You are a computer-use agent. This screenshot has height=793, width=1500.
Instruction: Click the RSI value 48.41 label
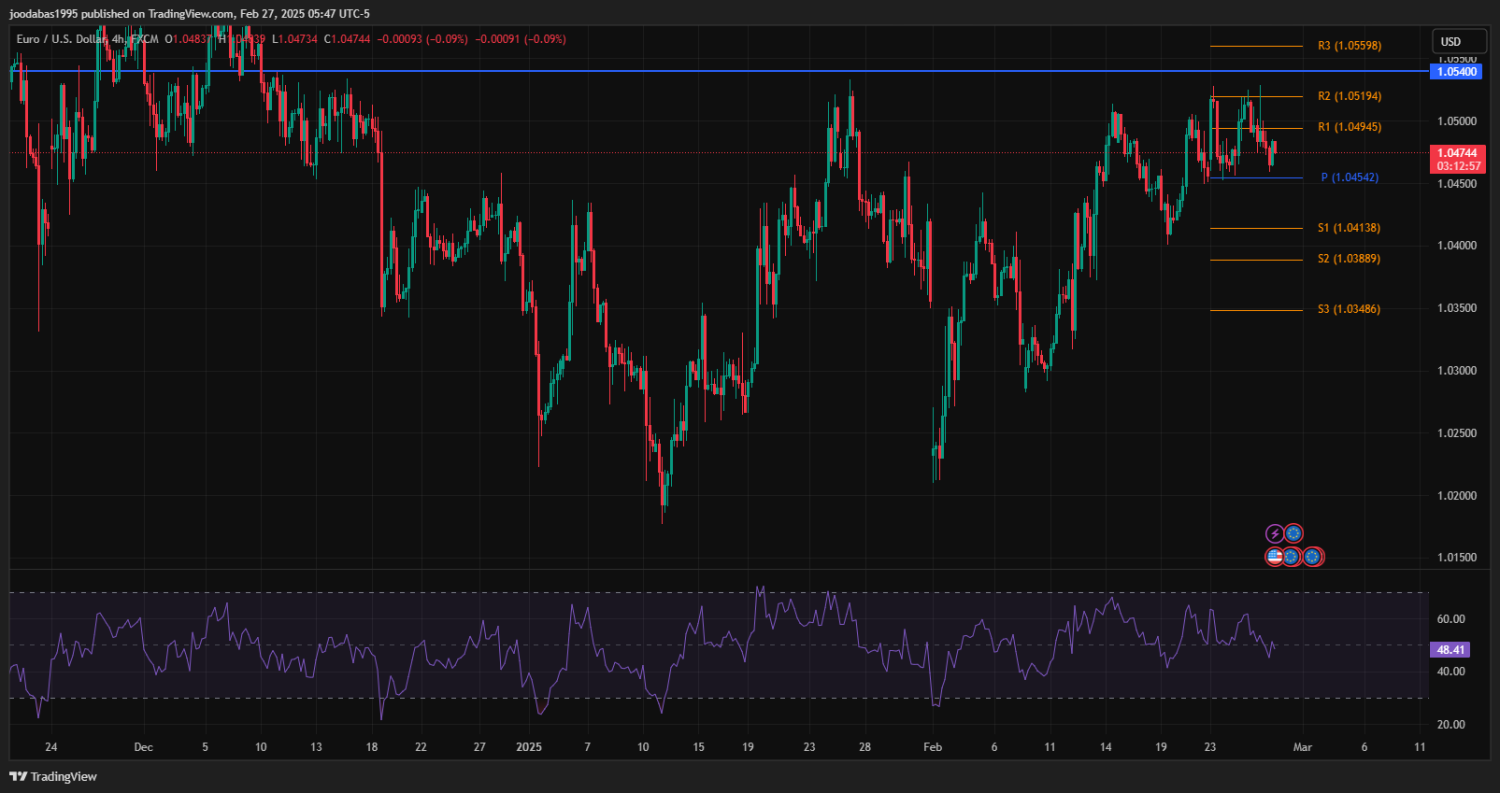(1451, 649)
